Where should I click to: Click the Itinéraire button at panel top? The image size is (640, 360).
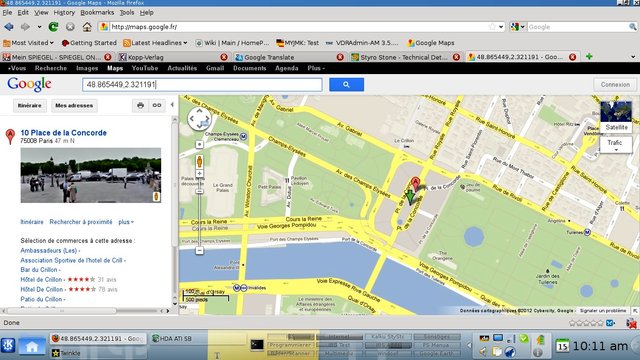[30, 105]
